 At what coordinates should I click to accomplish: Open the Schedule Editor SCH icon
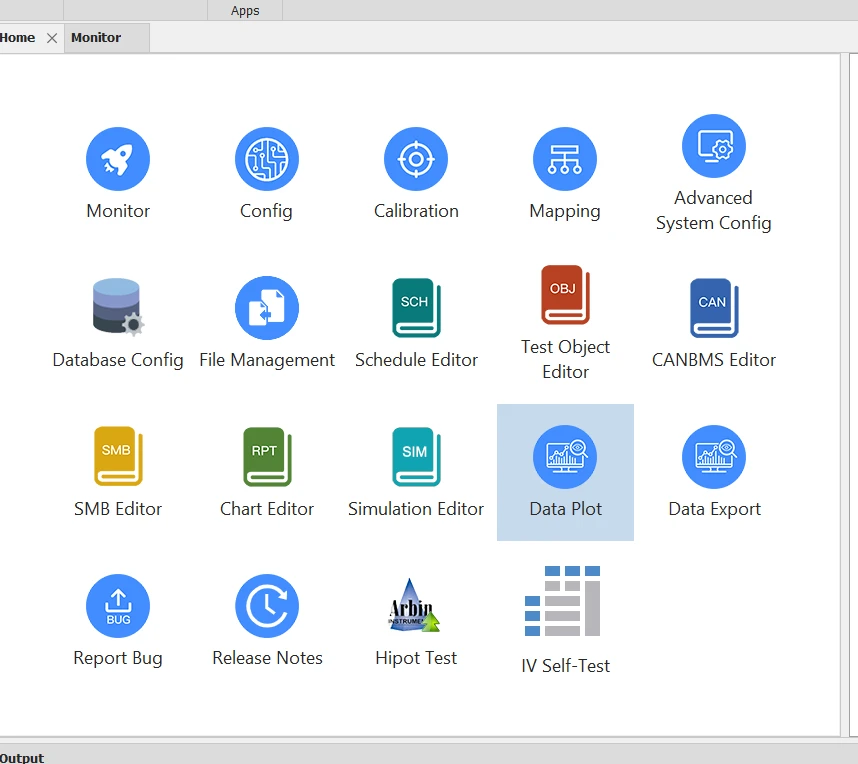416,308
